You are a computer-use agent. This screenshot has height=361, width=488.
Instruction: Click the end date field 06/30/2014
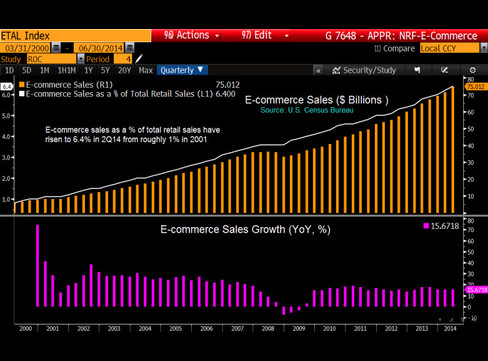coord(99,48)
